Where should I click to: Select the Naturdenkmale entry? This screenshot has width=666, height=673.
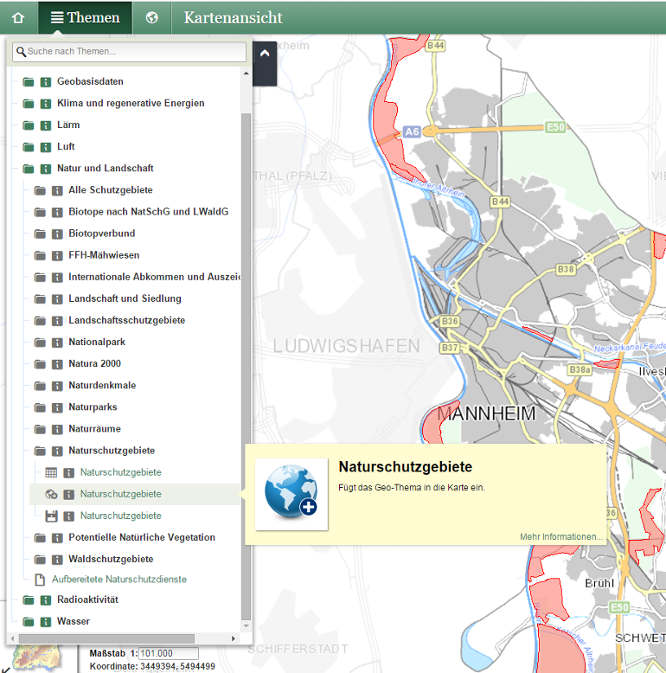coord(102,385)
